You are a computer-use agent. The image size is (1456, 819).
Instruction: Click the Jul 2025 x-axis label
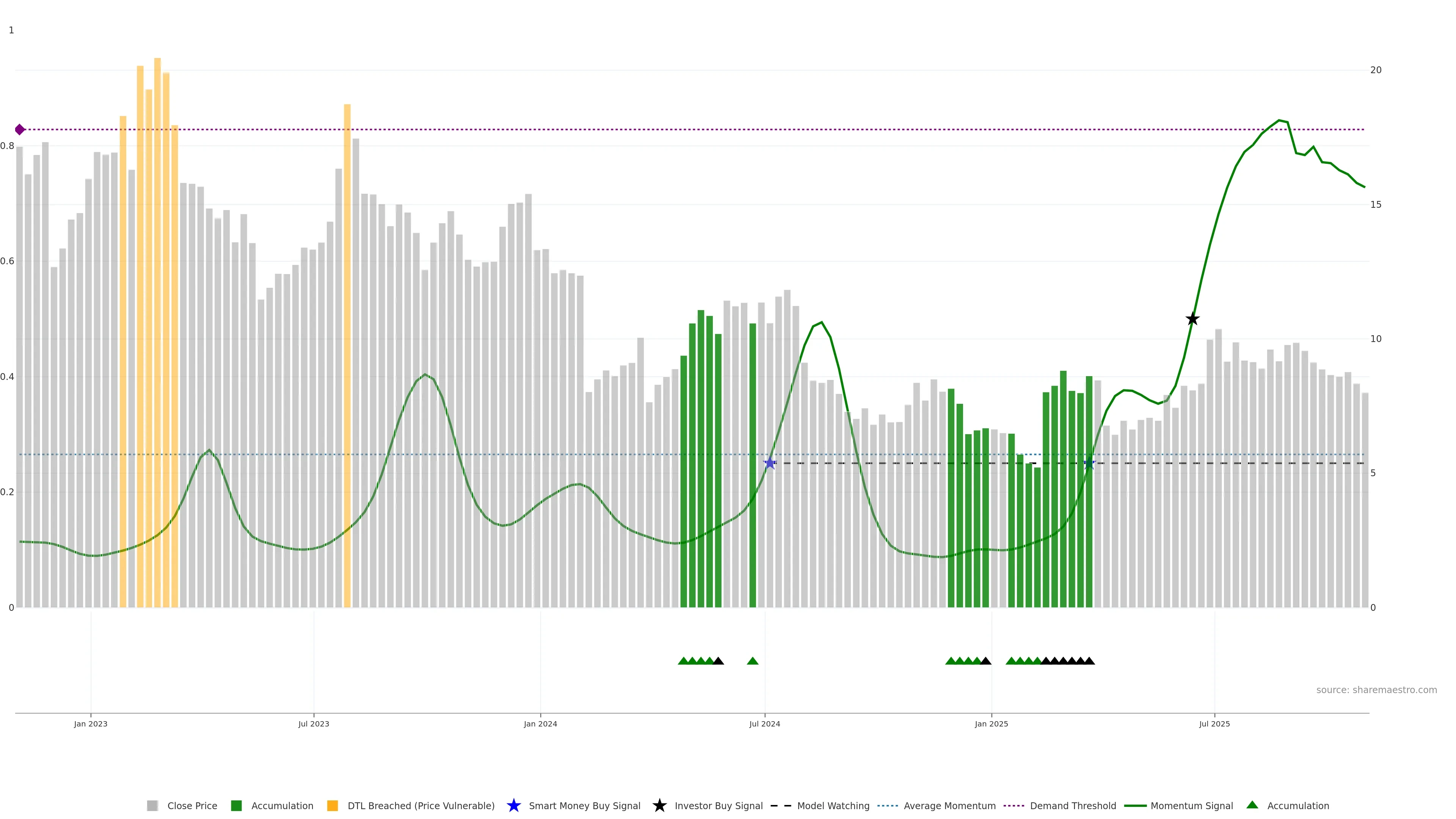pyautogui.click(x=1214, y=723)
